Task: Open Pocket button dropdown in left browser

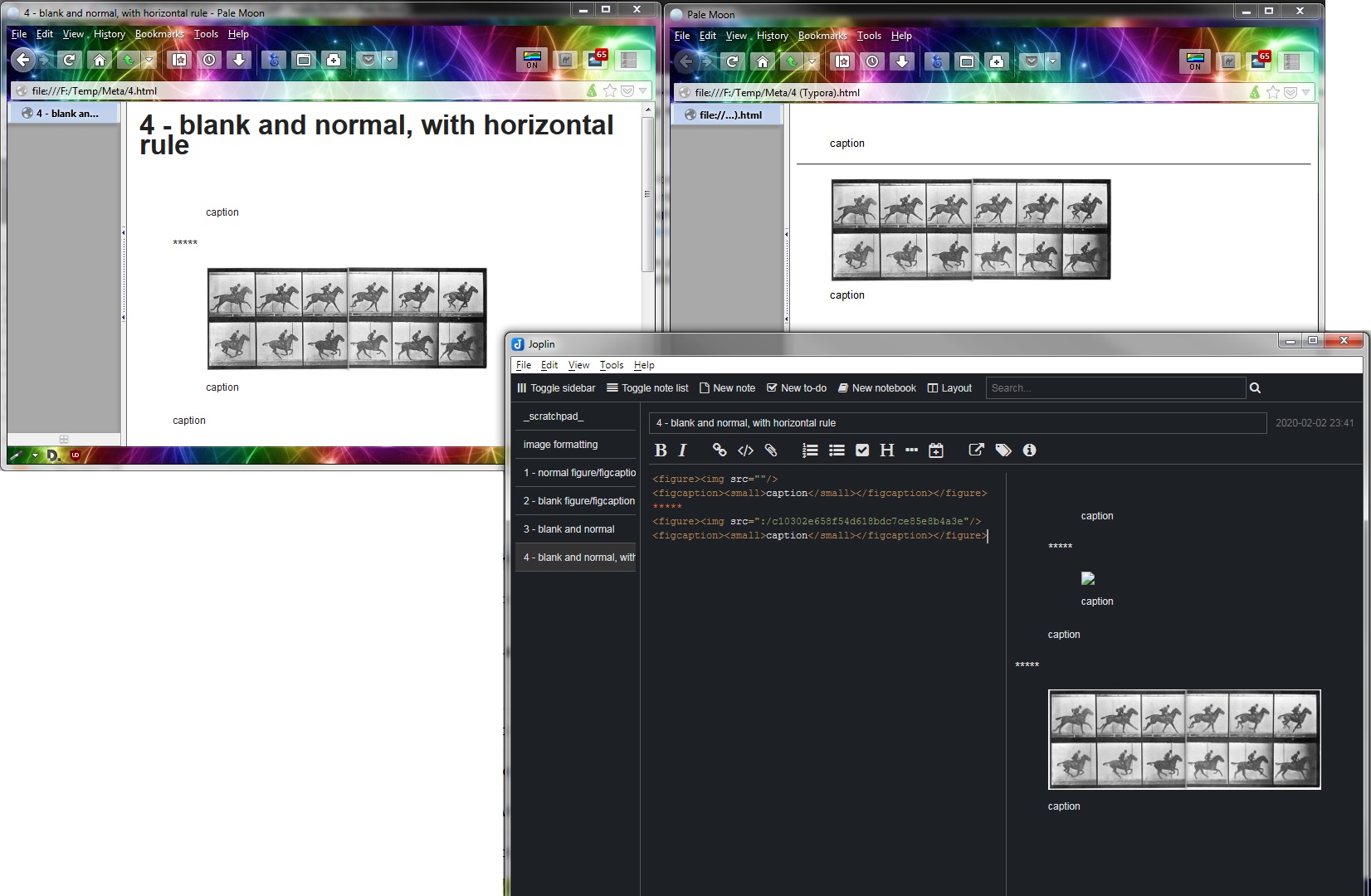Action: click(x=389, y=60)
